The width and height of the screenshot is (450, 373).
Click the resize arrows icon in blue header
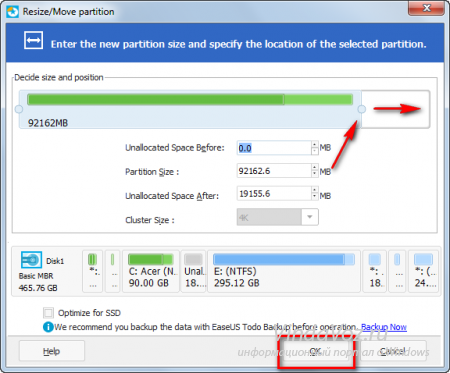[33, 40]
